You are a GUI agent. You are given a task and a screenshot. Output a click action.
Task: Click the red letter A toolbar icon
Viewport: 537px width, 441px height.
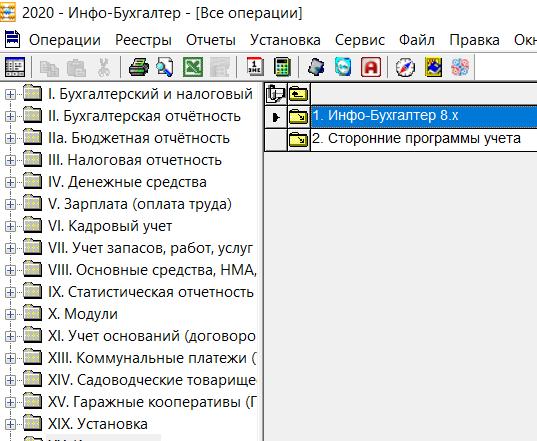[x=371, y=67]
